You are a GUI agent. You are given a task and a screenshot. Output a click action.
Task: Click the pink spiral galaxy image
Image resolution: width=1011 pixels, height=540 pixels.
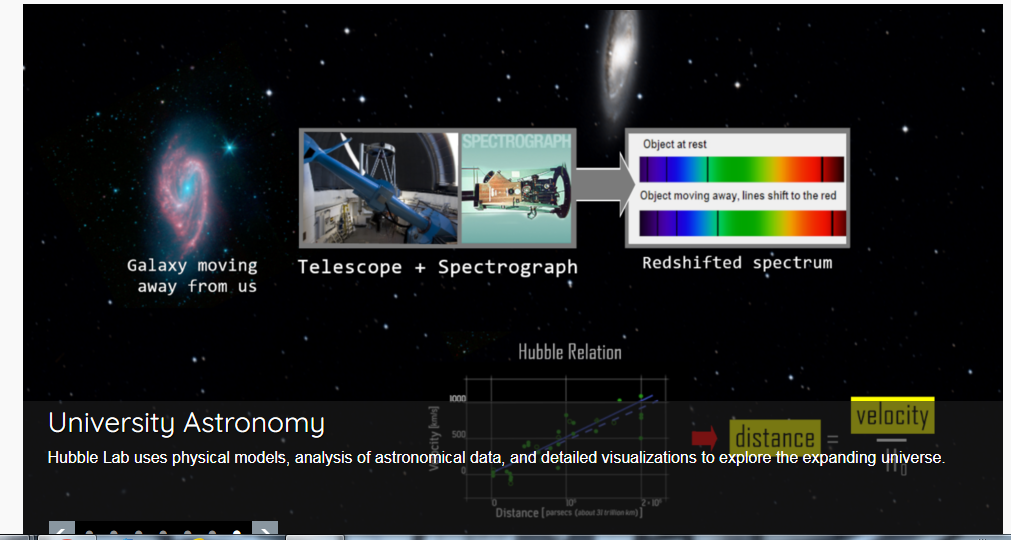(x=186, y=187)
